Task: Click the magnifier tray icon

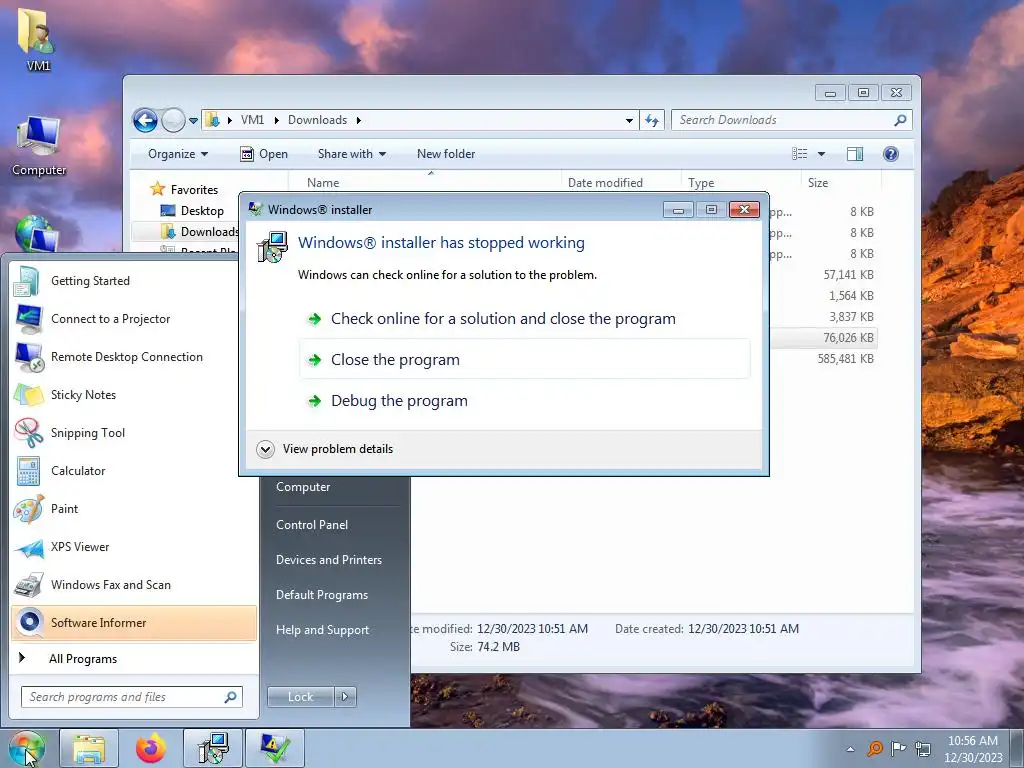Action: [875, 748]
